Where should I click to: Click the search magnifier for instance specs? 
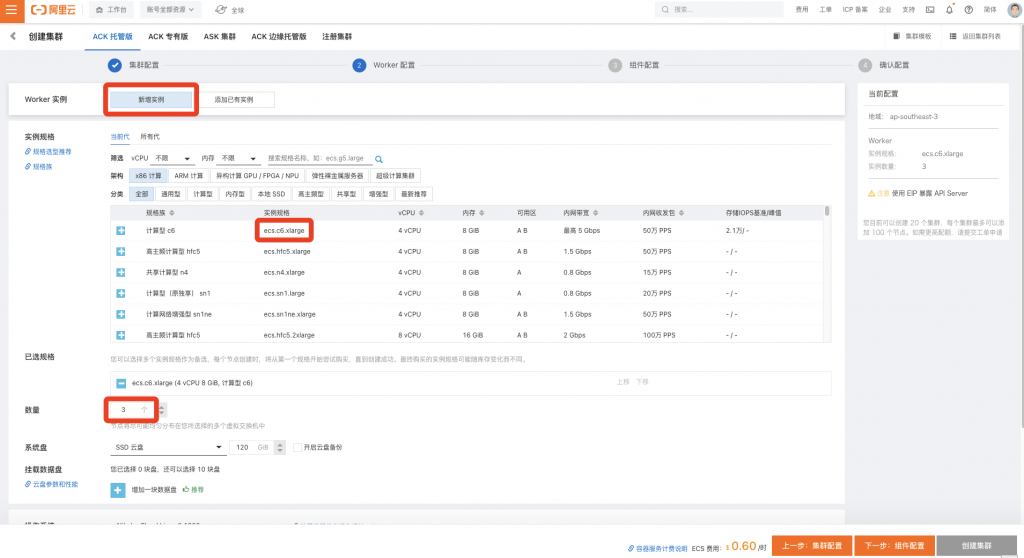379,159
